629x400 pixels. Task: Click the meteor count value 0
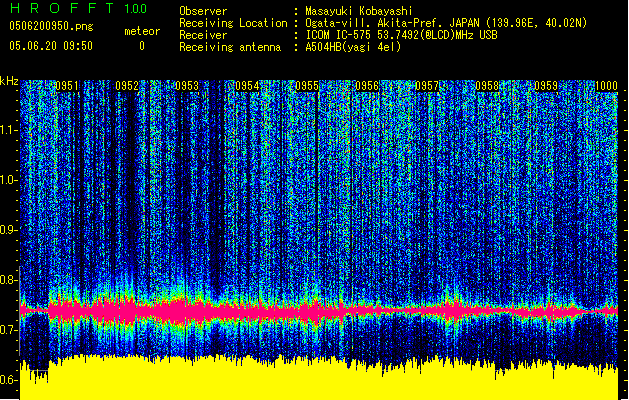point(141,46)
